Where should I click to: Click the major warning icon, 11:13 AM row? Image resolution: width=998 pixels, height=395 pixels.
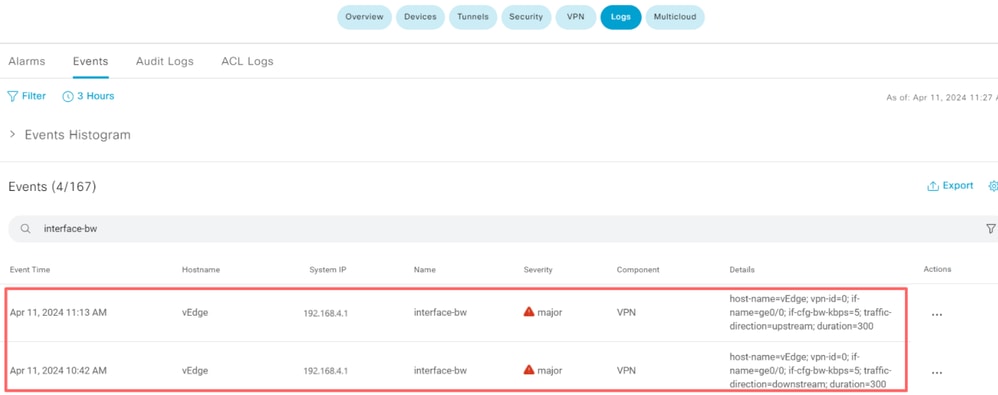tap(529, 312)
